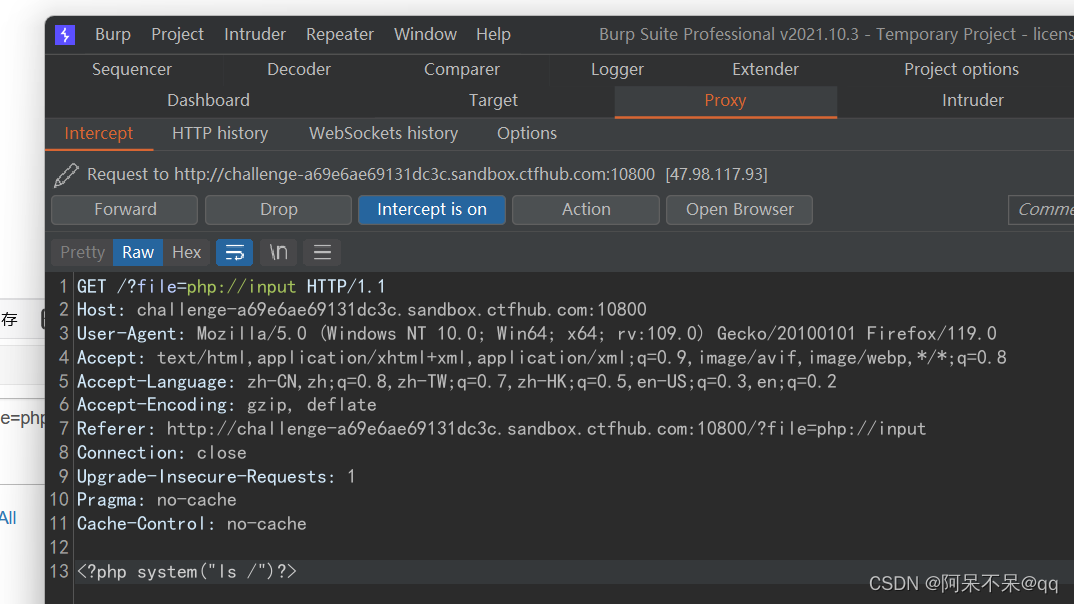Screen dimensions: 1074x604
Task: Click the Accept: text/html header line
Action: point(541,357)
